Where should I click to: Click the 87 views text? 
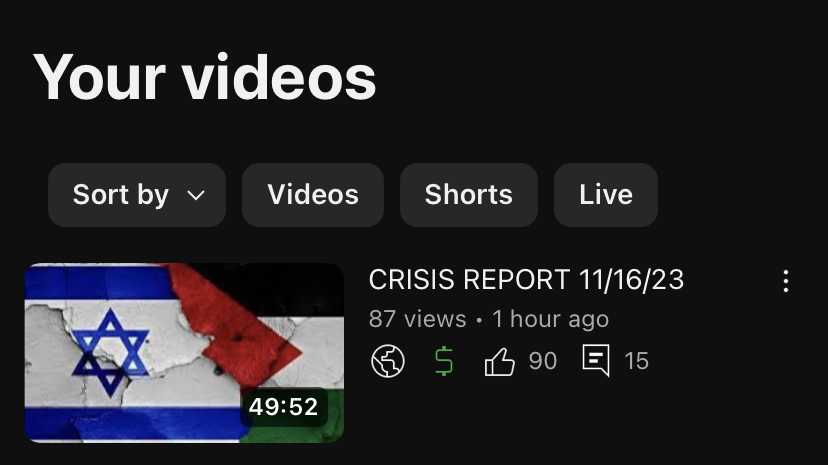click(417, 319)
